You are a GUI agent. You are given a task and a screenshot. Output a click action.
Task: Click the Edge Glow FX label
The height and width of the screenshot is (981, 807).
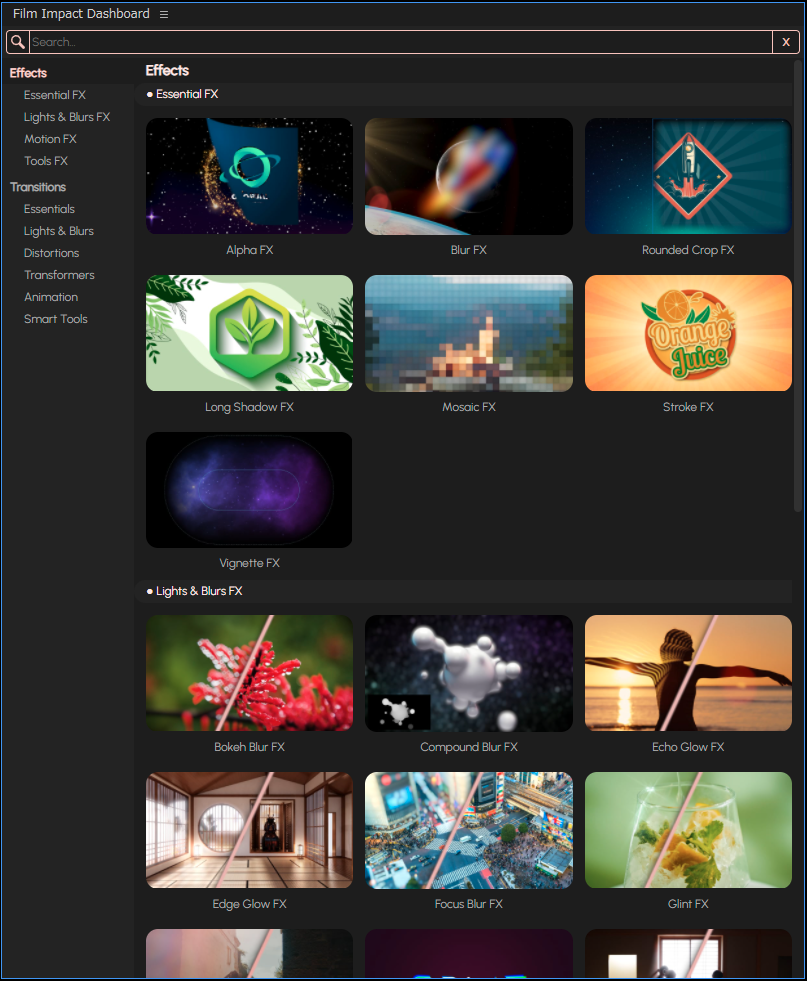(250, 903)
